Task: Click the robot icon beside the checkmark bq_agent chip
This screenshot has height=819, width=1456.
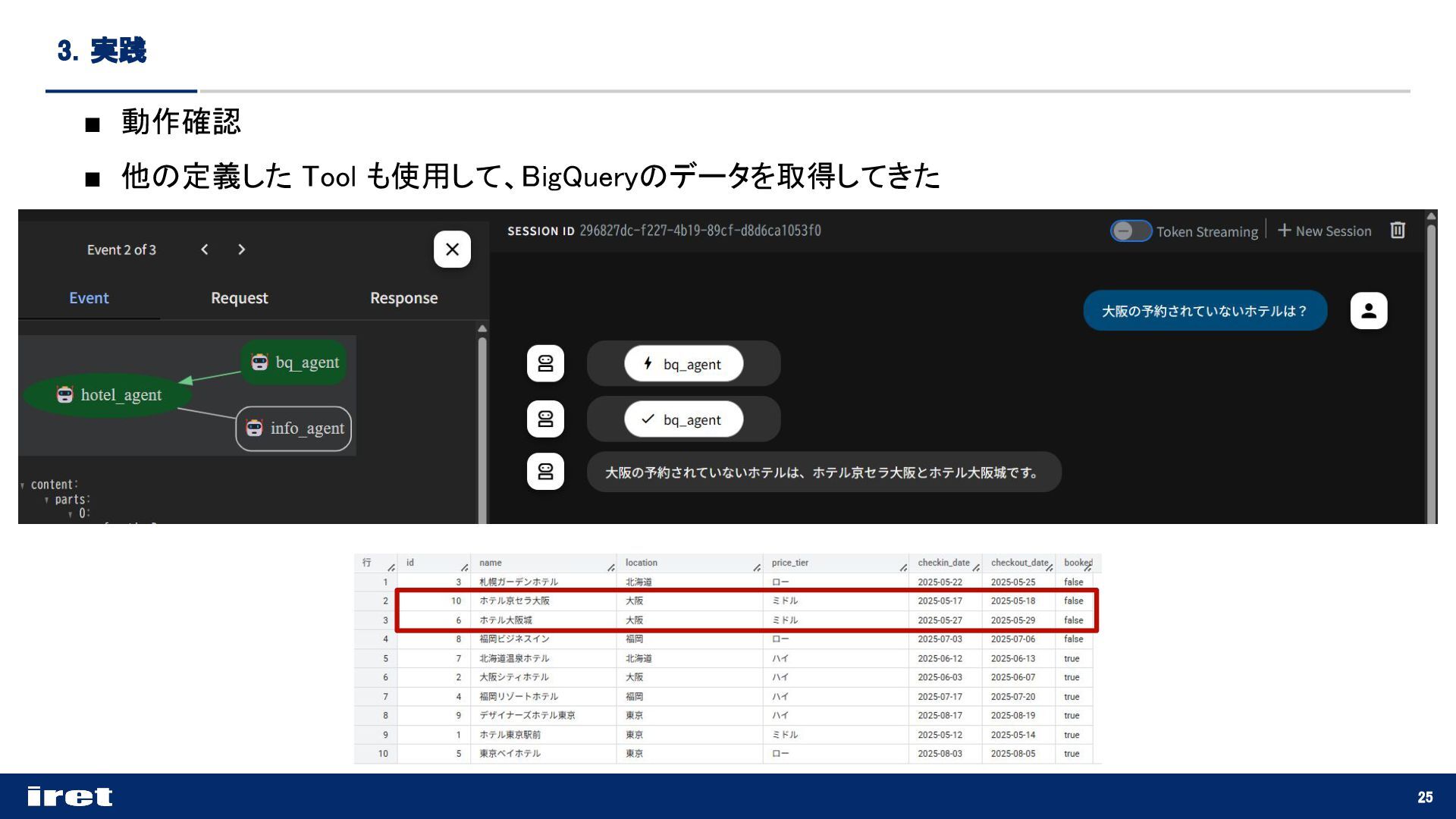Action: (545, 419)
